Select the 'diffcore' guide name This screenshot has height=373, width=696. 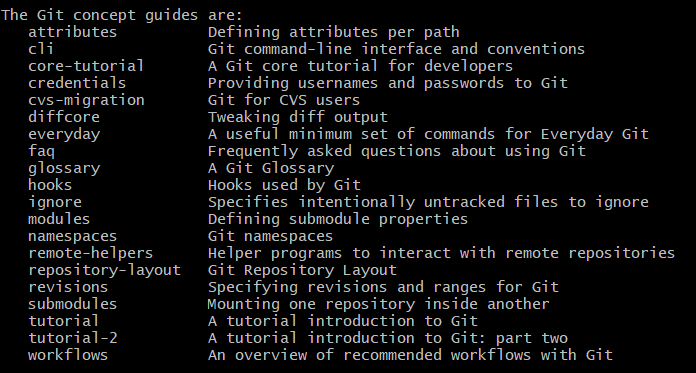64,117
